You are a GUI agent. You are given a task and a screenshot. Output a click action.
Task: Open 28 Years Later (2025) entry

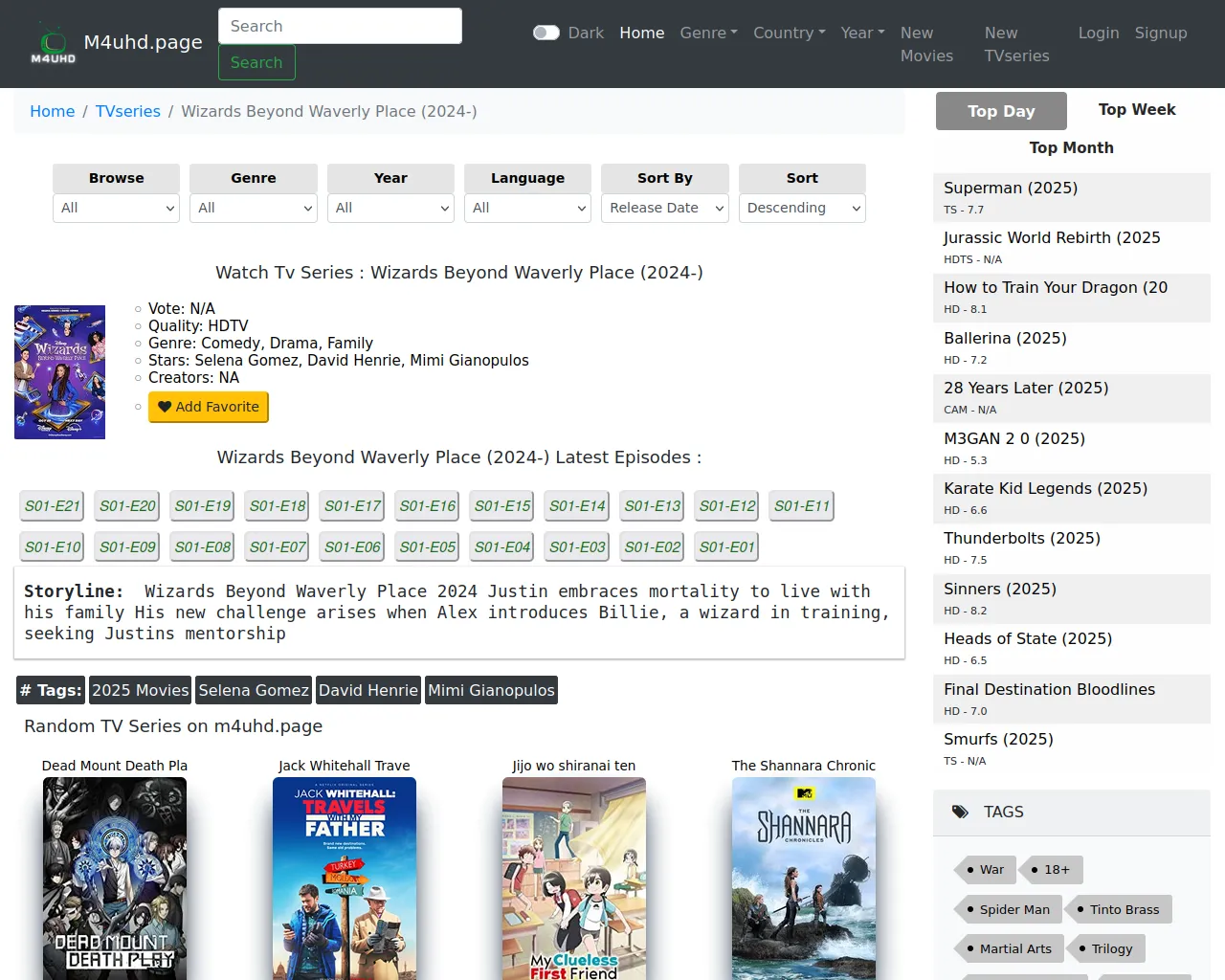pos(1072,397)
